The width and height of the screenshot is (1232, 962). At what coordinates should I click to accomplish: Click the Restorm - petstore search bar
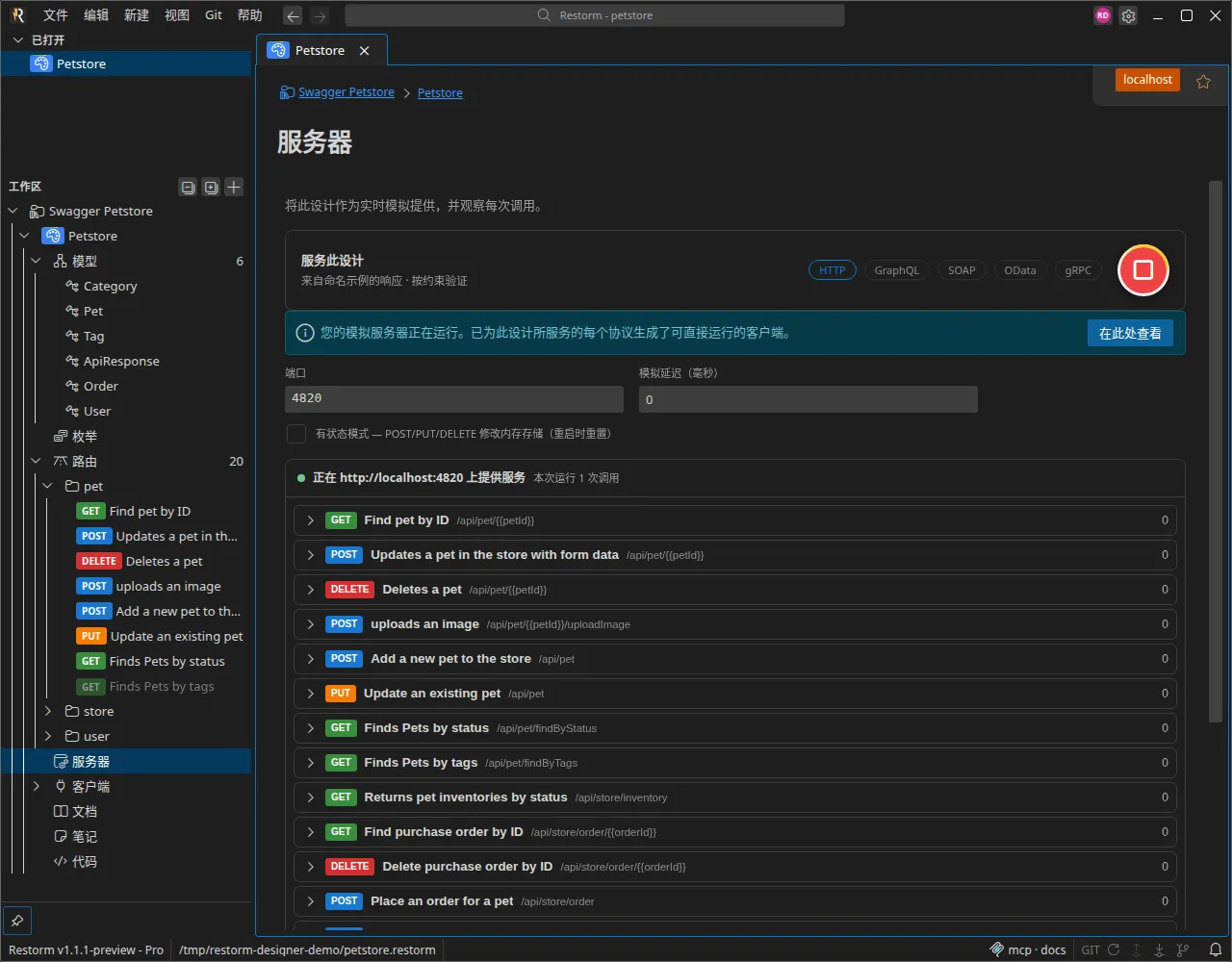tap(594, 15)
